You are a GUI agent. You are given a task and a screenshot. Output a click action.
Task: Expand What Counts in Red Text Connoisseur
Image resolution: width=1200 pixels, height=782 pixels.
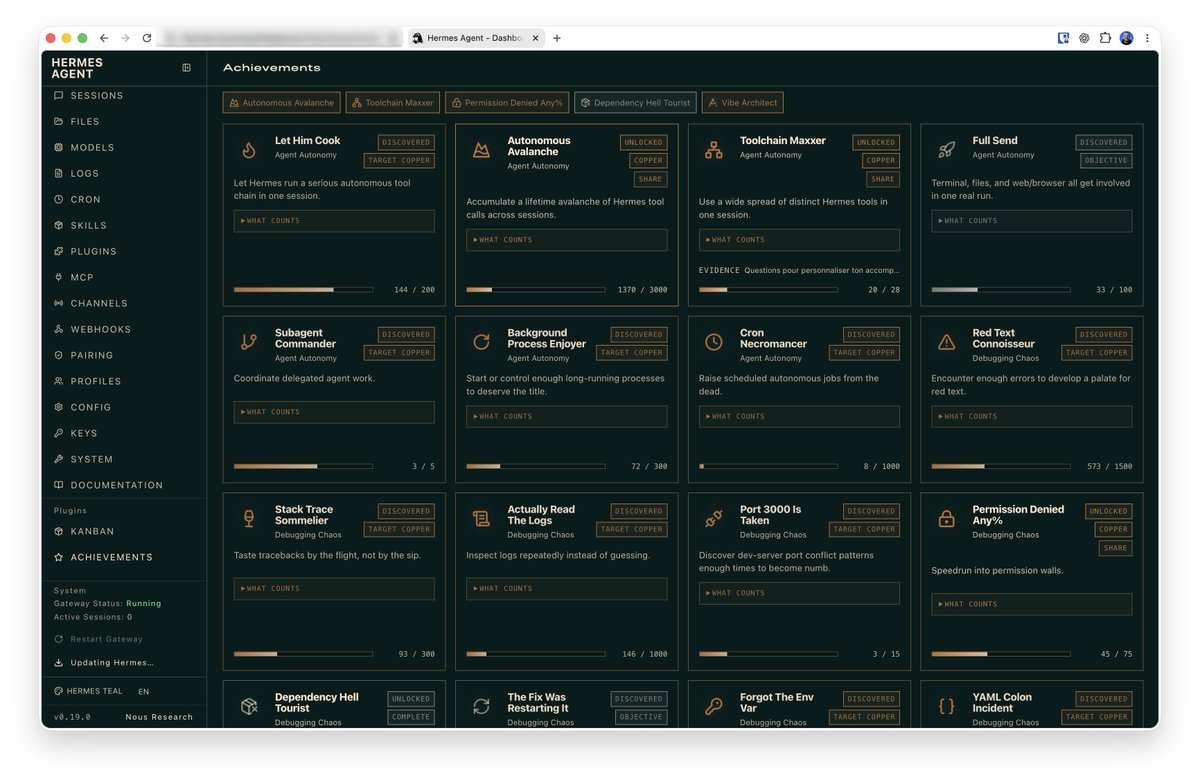click(x=1032, y=417)
